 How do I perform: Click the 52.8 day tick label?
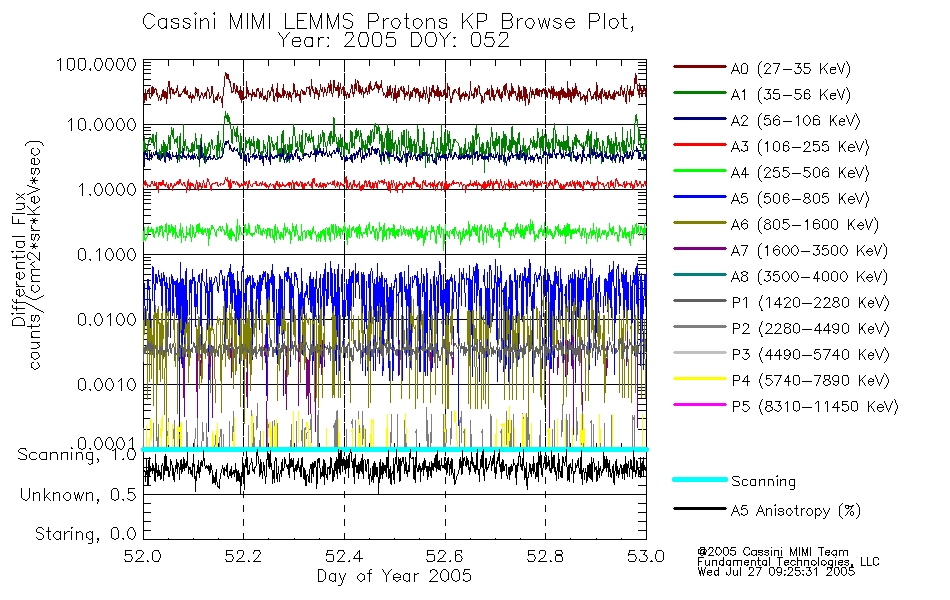click(545, 556)
